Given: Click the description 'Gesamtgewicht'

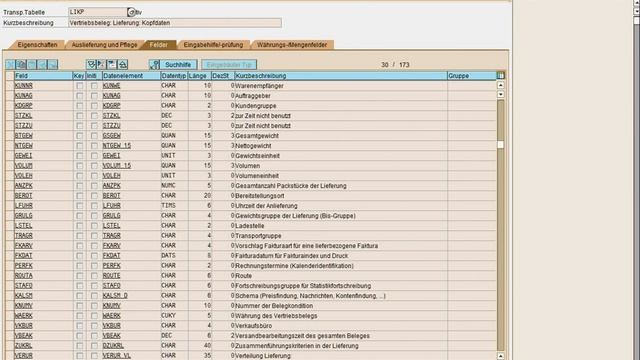Looking at the screenshot, I should pos(257,136).
